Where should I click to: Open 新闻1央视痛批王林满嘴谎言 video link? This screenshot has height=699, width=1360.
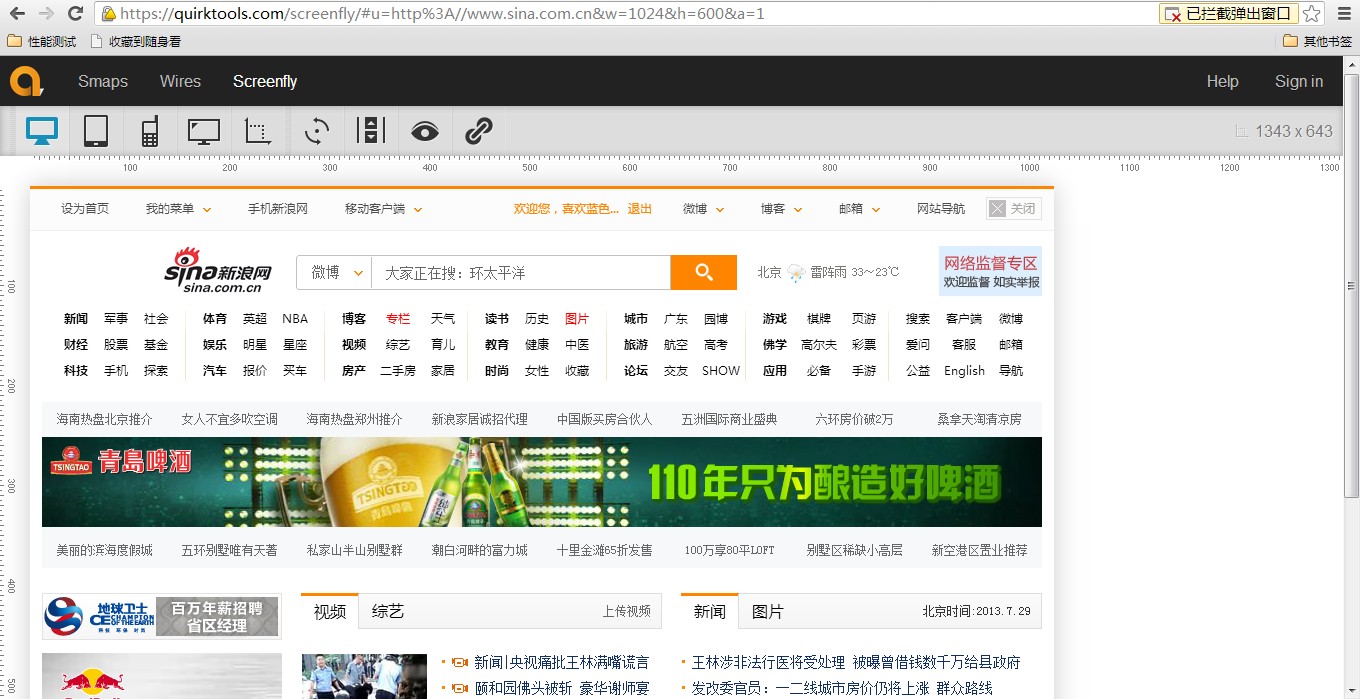coord(562,662)
